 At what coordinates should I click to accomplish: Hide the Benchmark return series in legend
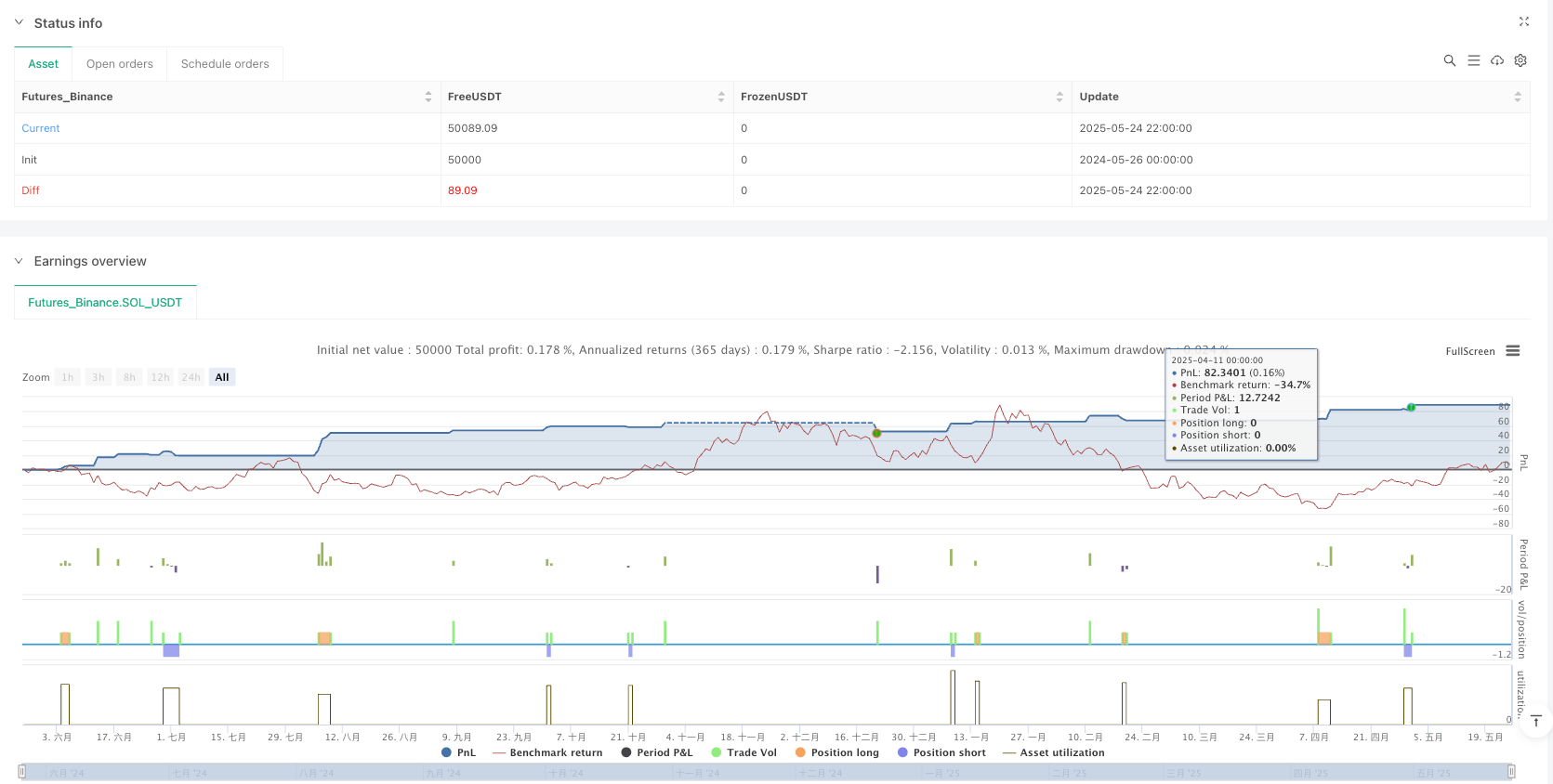point(547,752)
